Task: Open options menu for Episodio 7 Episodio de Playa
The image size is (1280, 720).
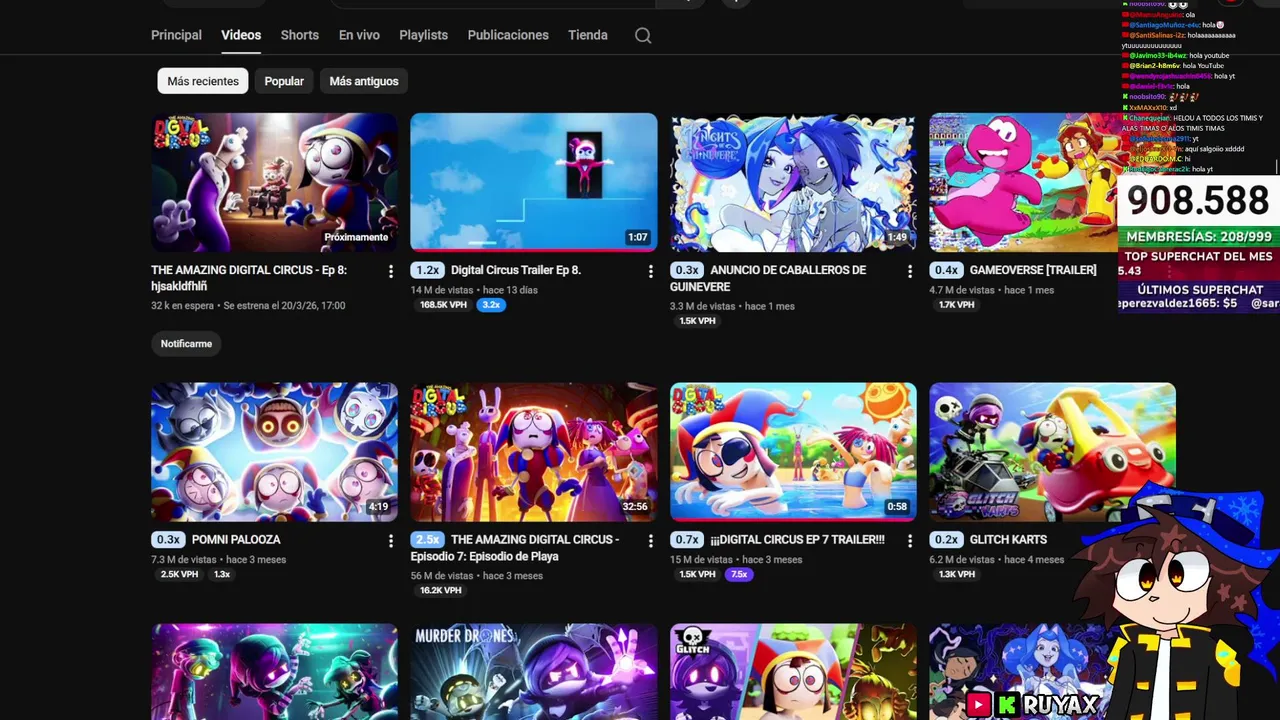Action: (651, 541)
